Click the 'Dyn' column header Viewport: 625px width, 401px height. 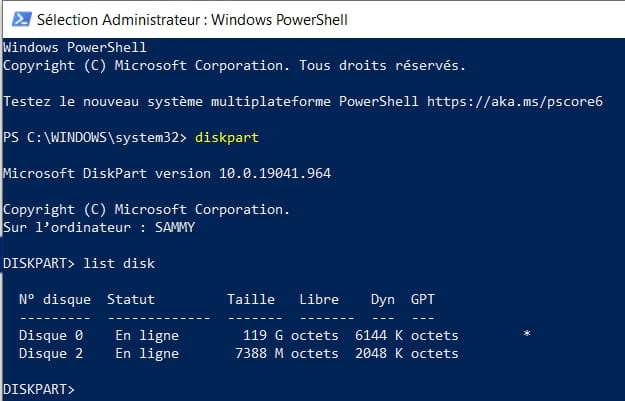click(383, 300)
